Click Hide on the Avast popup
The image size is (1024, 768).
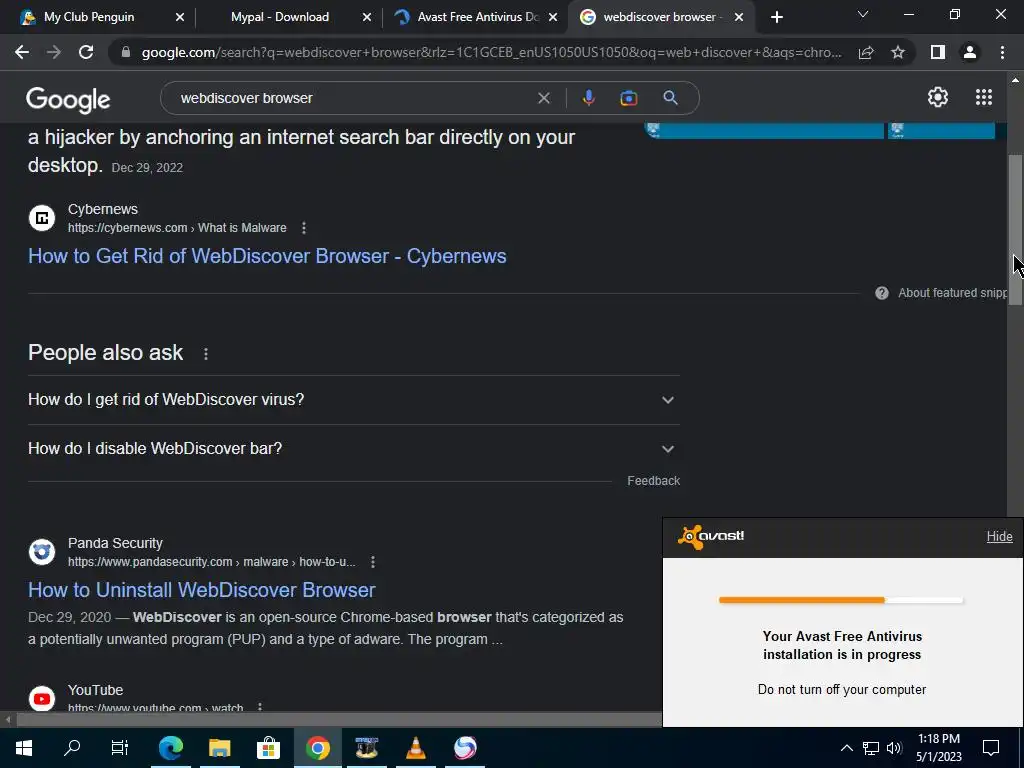999,537
